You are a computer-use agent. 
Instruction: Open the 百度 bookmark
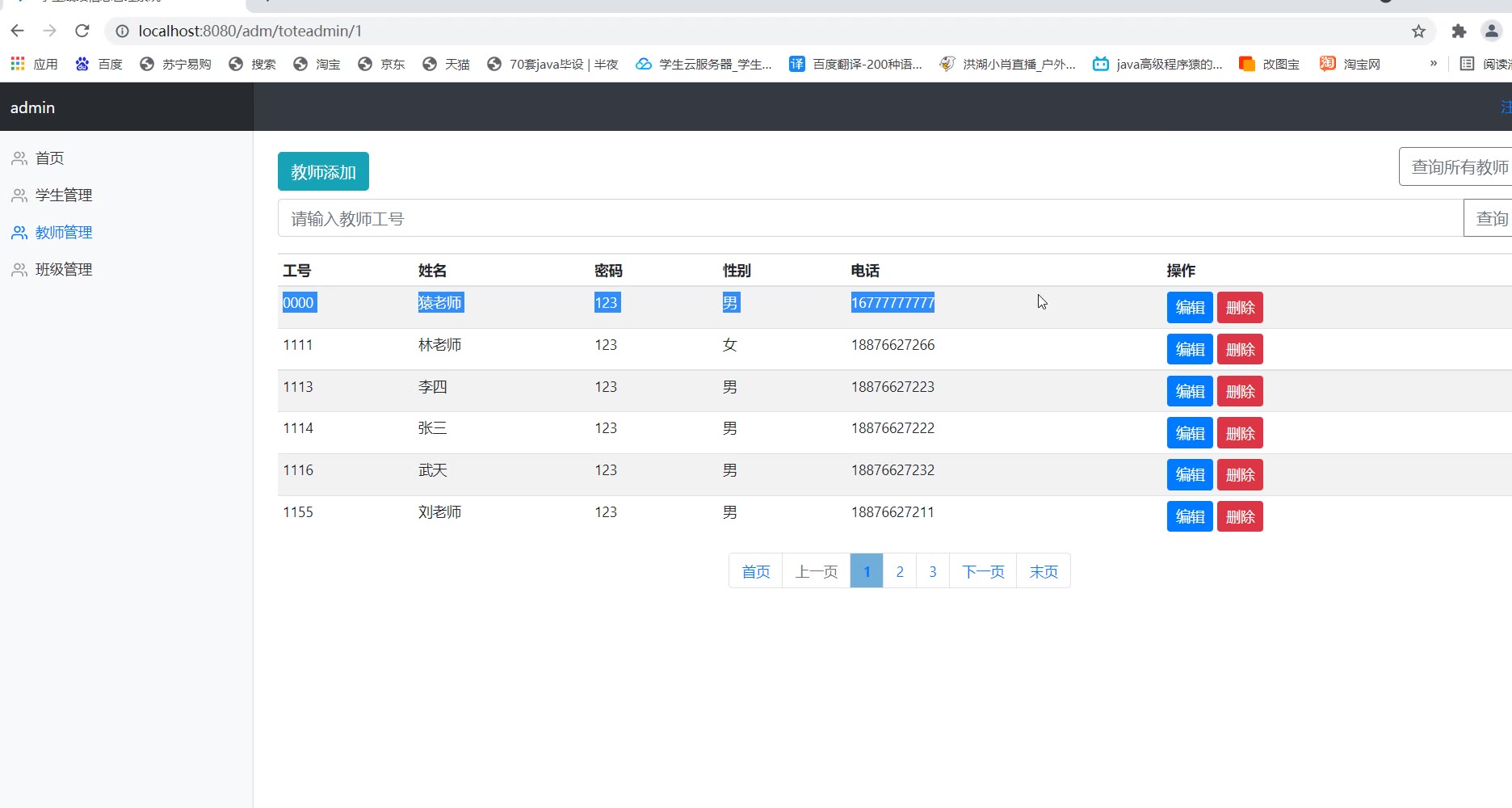[x=99, y=64]
